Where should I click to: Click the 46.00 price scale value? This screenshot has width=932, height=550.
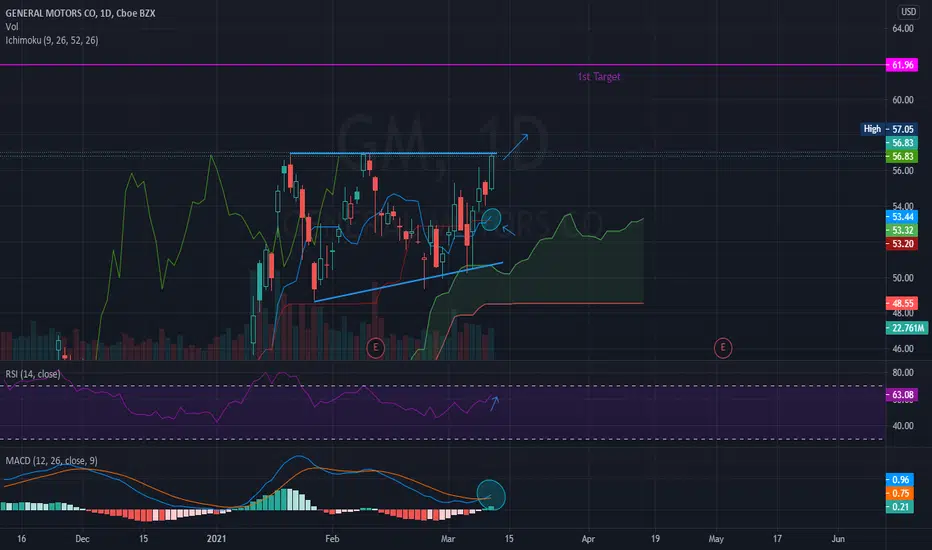click(x=902, y=348)
